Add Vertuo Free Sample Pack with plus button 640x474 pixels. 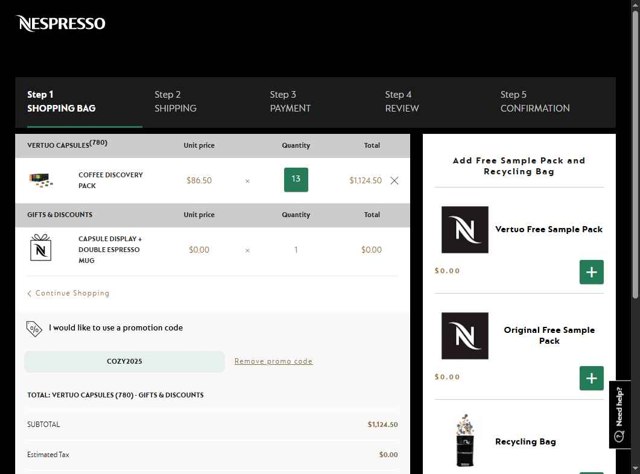point(591,272)
